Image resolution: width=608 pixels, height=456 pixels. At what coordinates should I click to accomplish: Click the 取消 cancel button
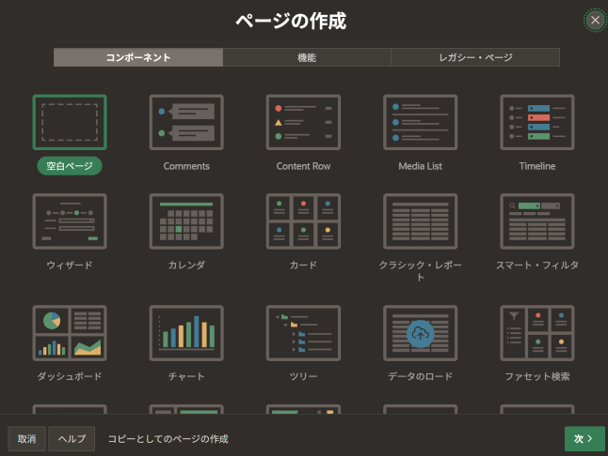(27, 439)
